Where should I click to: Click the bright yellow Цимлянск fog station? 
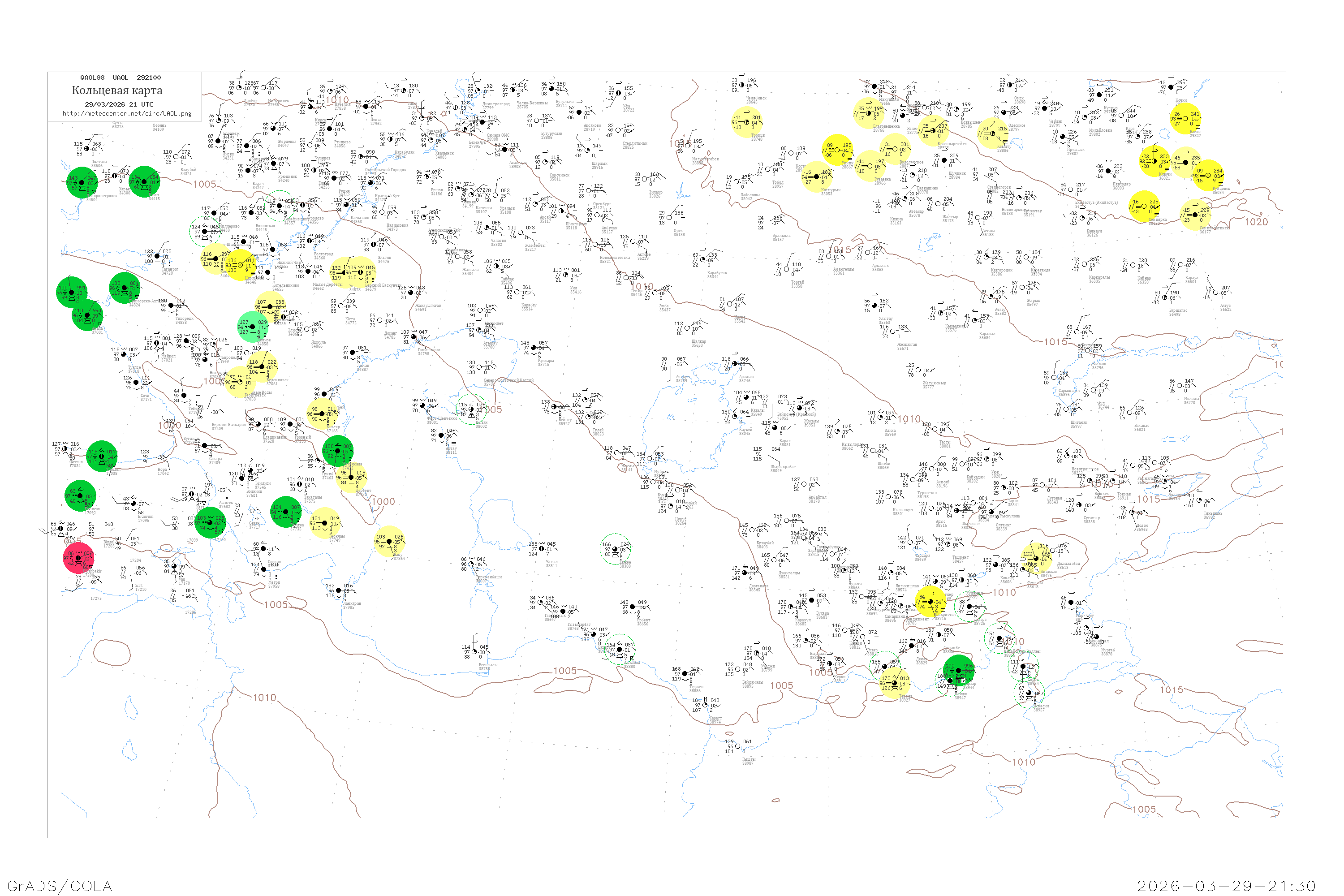tap(240, 265)
